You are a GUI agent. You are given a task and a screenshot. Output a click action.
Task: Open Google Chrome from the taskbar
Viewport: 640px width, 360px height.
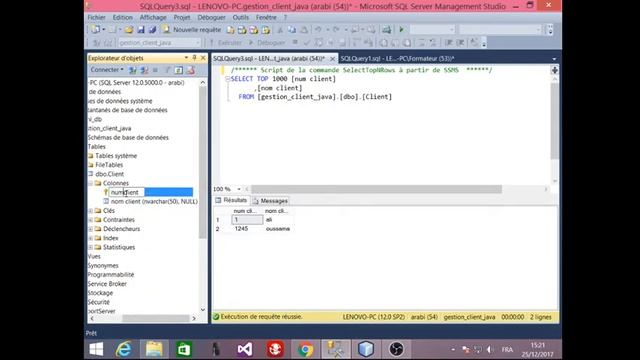pyautogui.click(x=305, y=349)
